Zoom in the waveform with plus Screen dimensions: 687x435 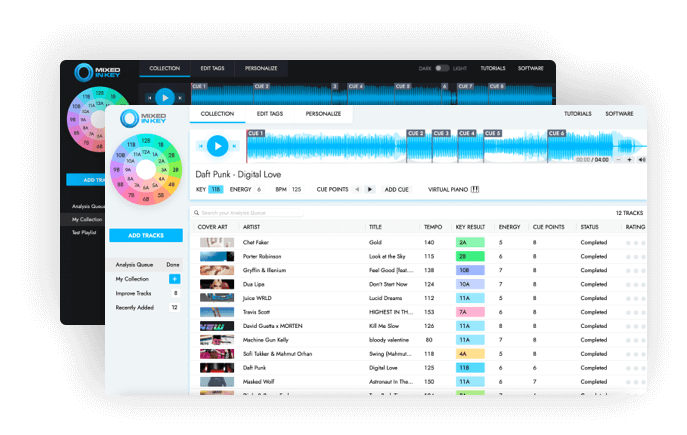pyautogui.click(x=629, y=160)
